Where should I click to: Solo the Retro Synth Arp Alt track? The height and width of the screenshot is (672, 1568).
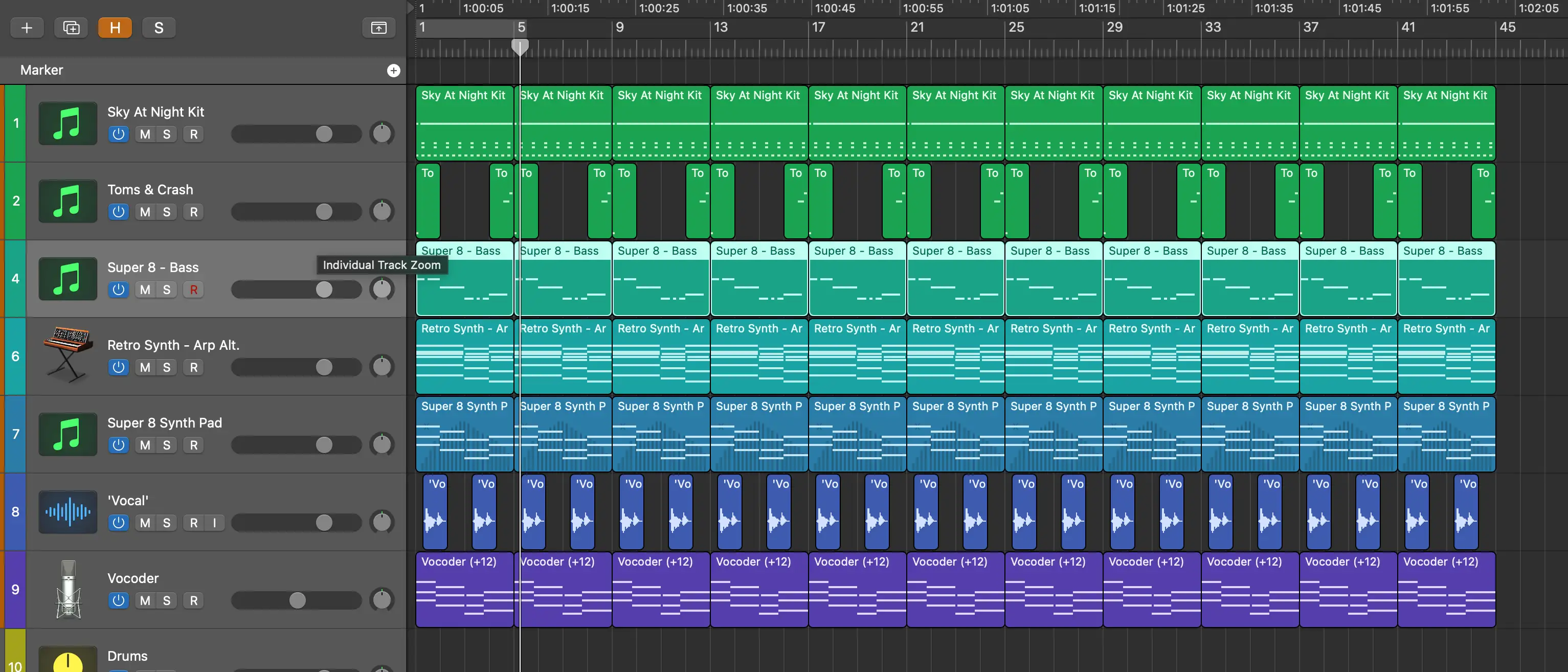click(166, 367)
